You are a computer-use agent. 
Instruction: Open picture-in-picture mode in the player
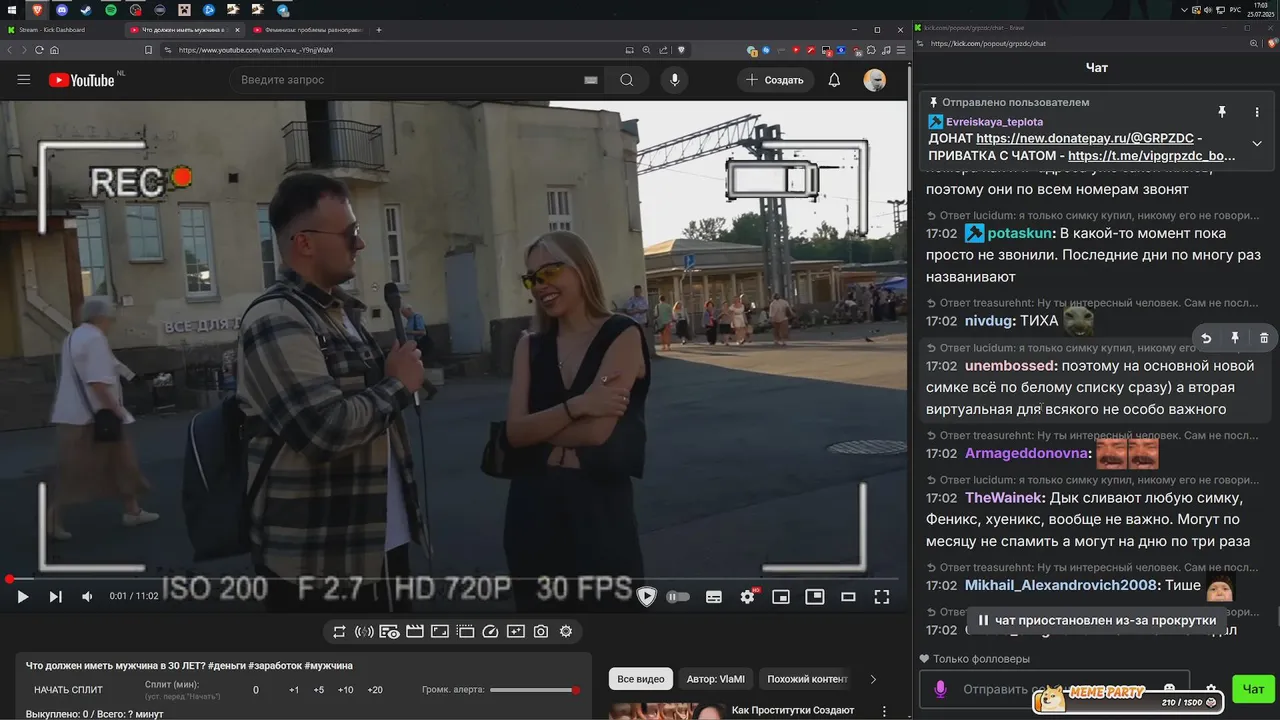(815, 597)
